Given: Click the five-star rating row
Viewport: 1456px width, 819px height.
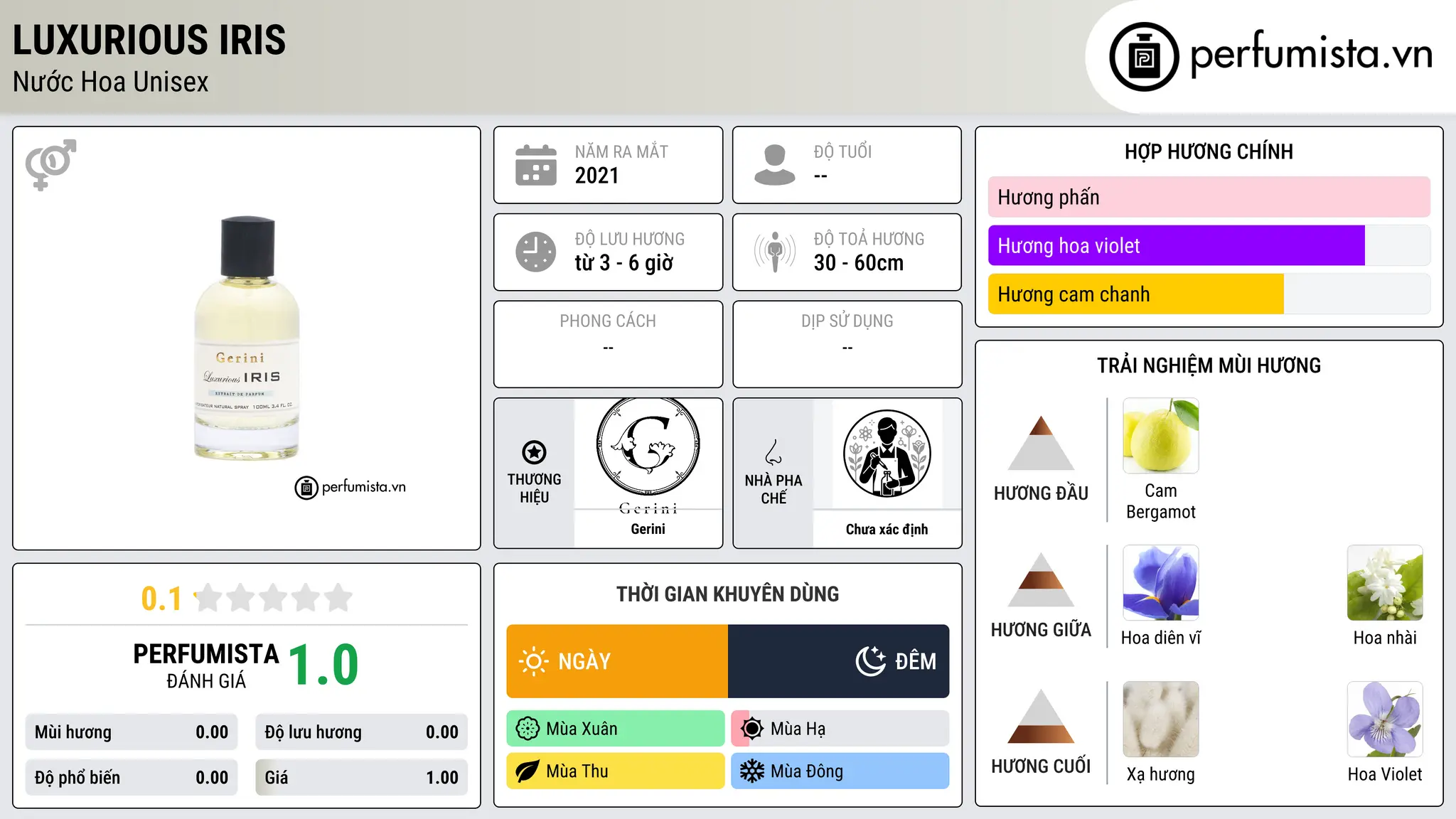Looking at the screenshot, I should click(274, 598).
